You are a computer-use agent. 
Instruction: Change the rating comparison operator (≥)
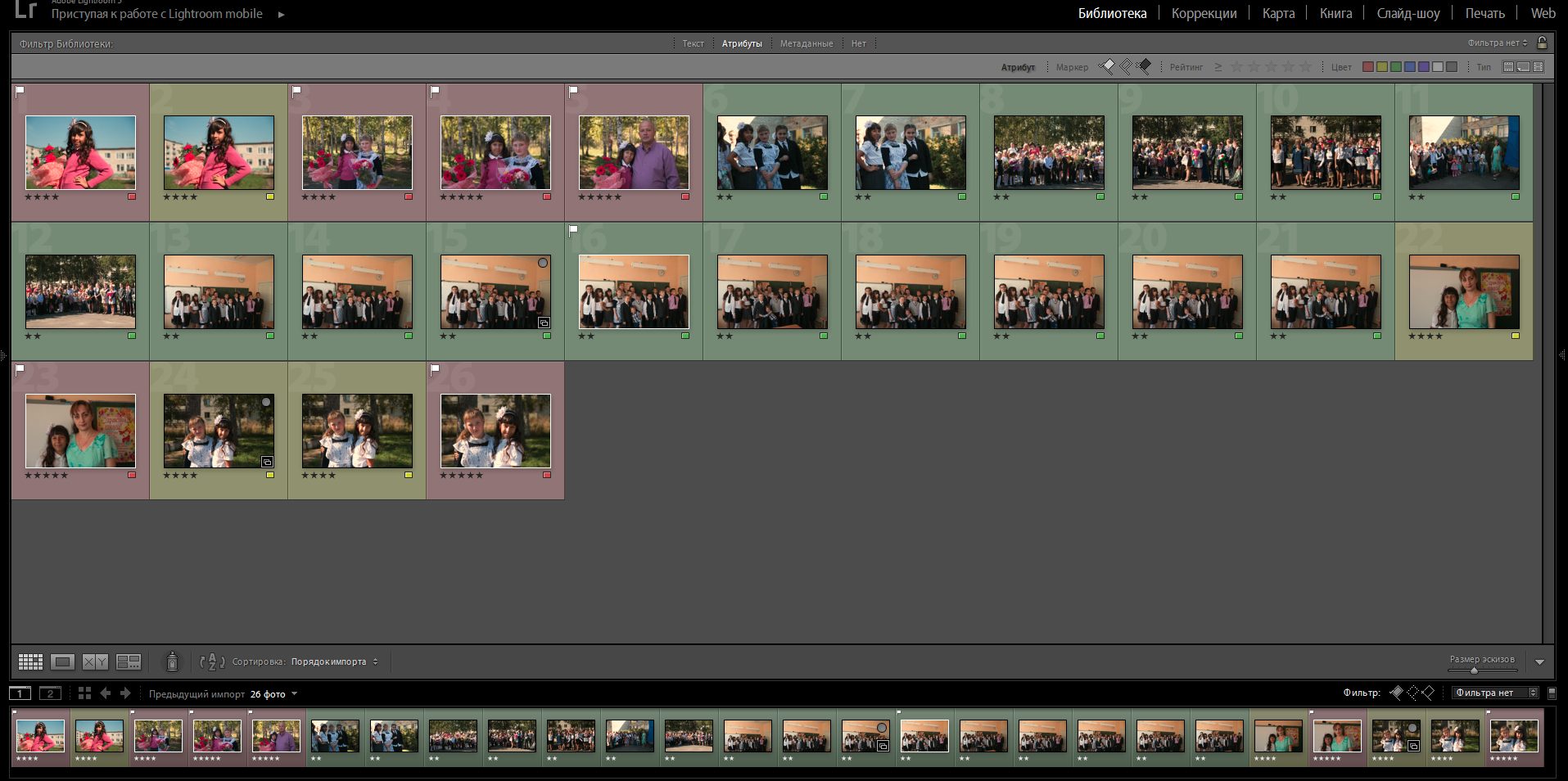(x=1218, y=66)
